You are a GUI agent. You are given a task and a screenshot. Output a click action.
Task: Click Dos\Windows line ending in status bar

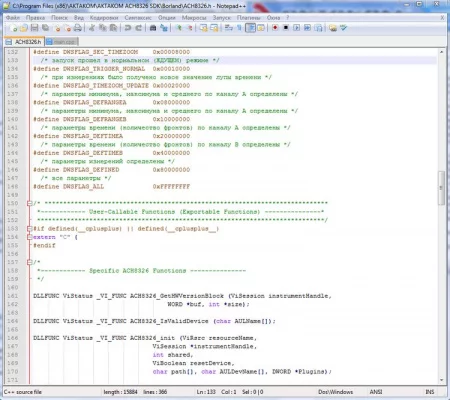coord(335,392)
